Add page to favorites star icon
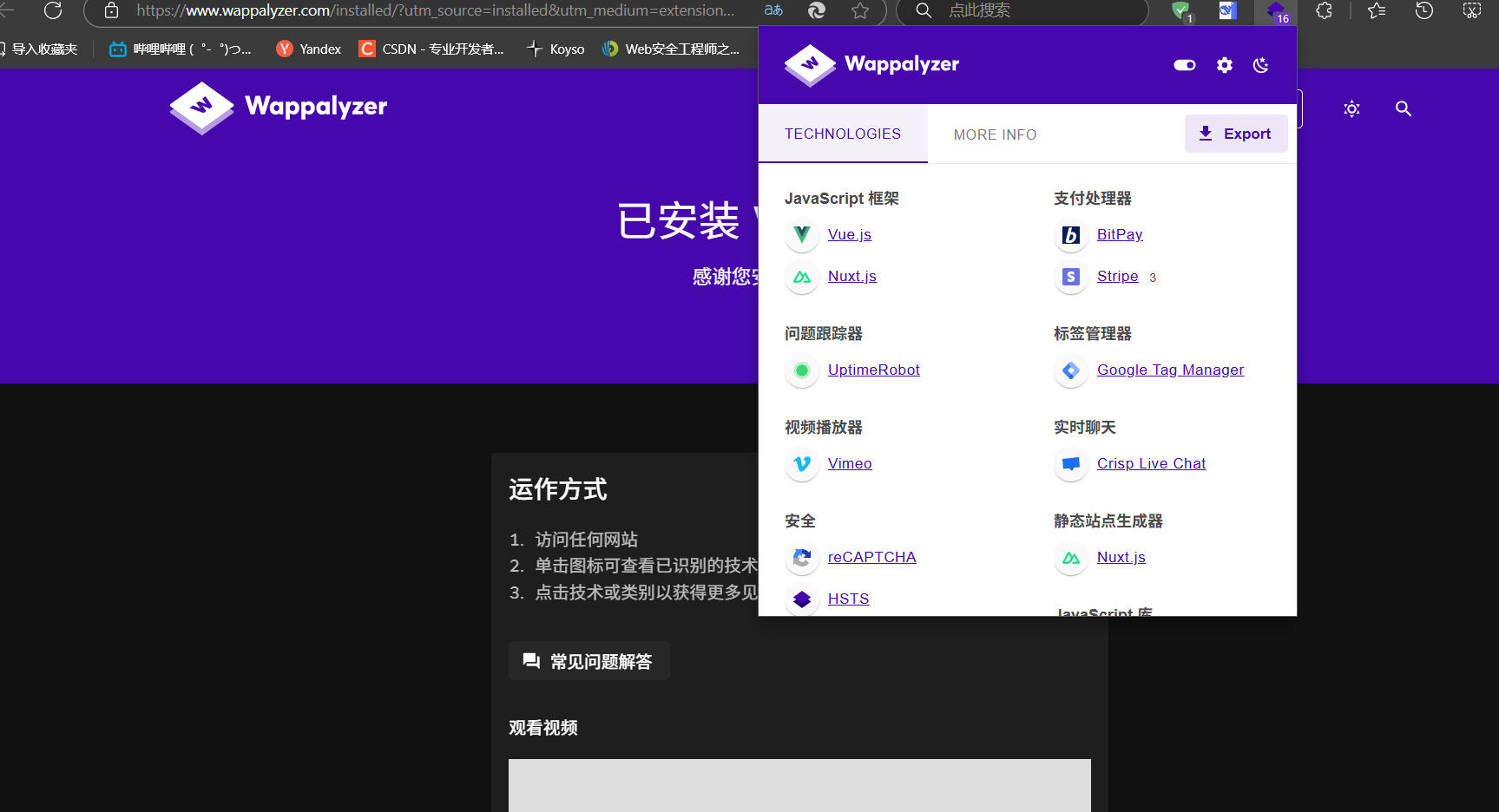 [x=860, y=10]
